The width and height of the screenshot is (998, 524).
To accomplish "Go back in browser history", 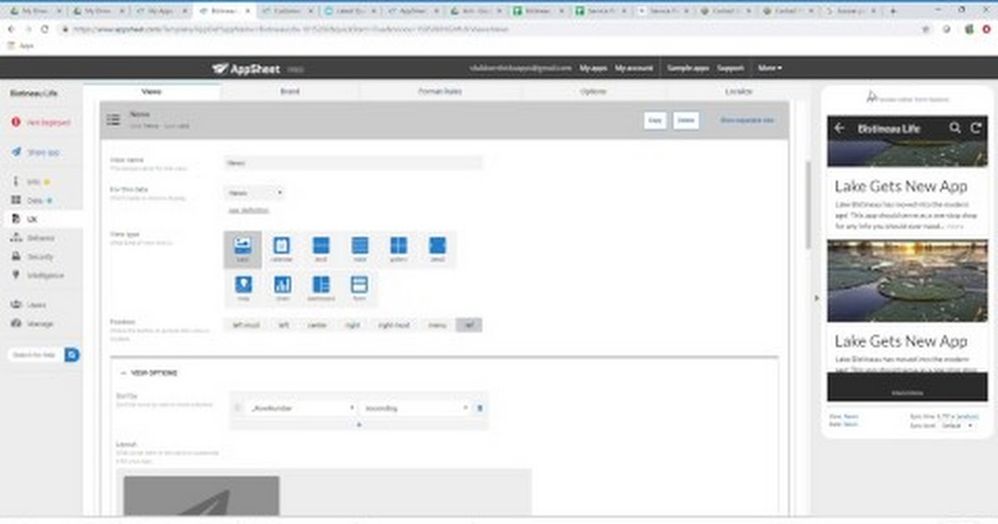I will pos(11,29).
